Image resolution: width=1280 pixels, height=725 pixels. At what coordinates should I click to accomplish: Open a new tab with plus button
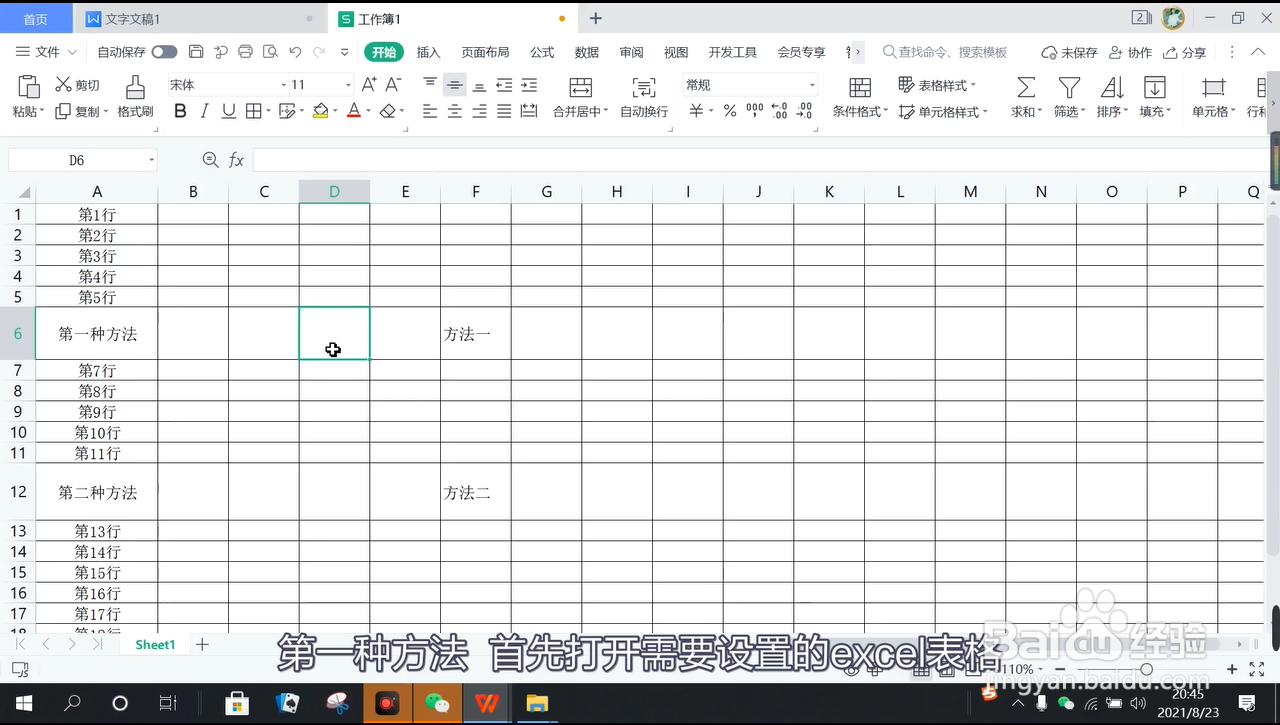[596, 19]
